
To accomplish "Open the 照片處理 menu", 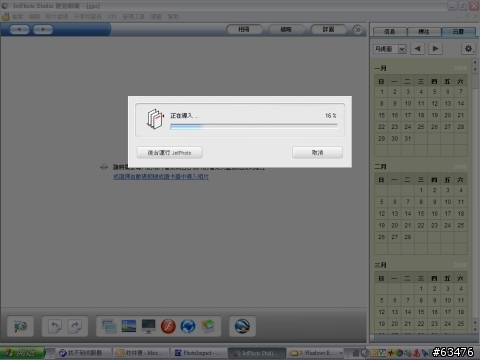I will [x=57, y=17].
